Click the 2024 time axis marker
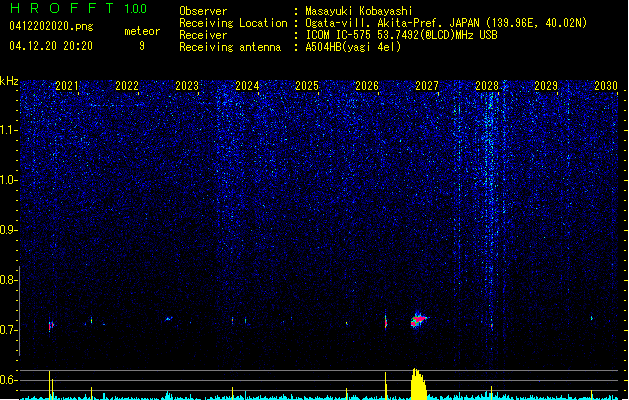Image resolution: width=629 pixels, height=400 pixels. tap(247, 86)
